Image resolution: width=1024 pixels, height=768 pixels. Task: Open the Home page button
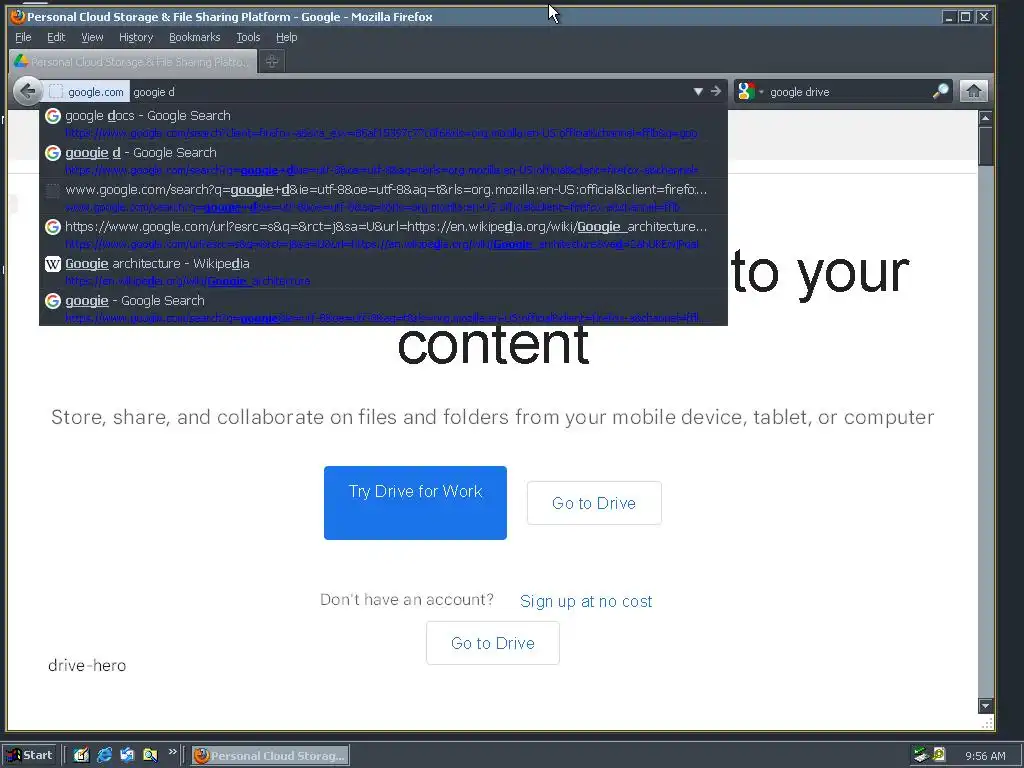(x=973, y=91)
